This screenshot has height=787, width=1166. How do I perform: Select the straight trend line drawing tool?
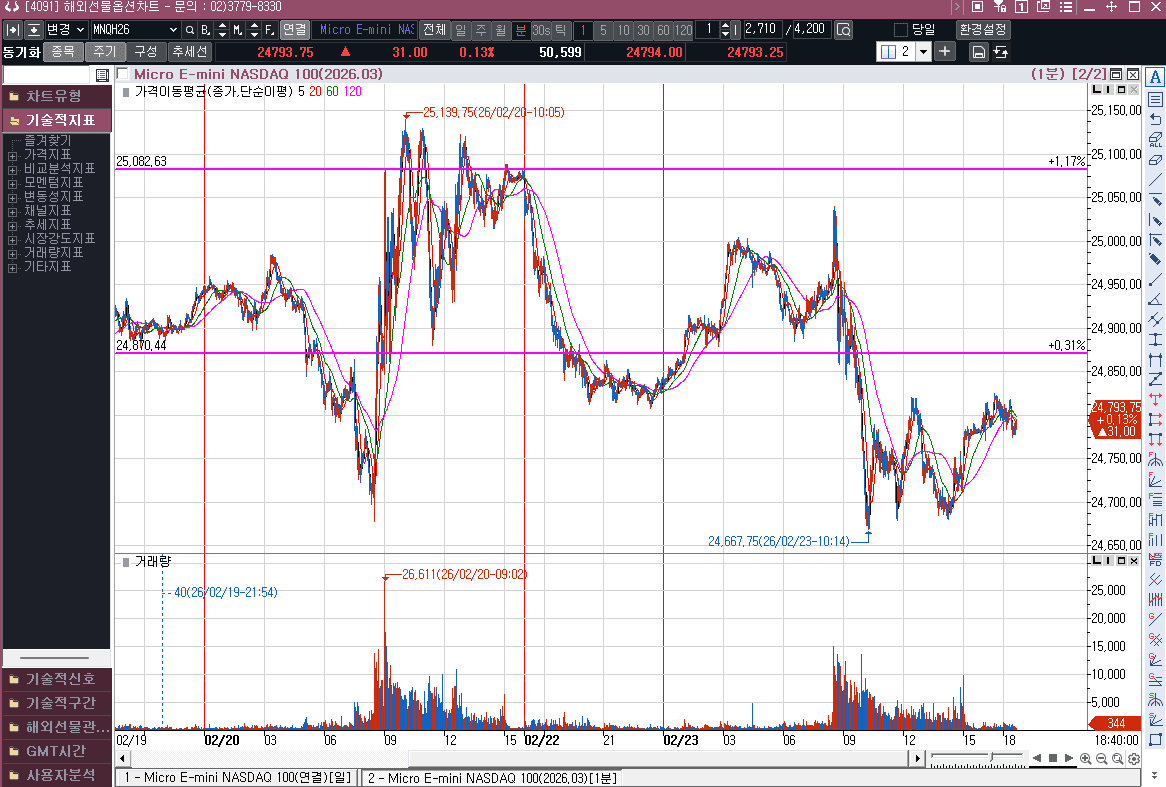click(x=1155, y=180)
